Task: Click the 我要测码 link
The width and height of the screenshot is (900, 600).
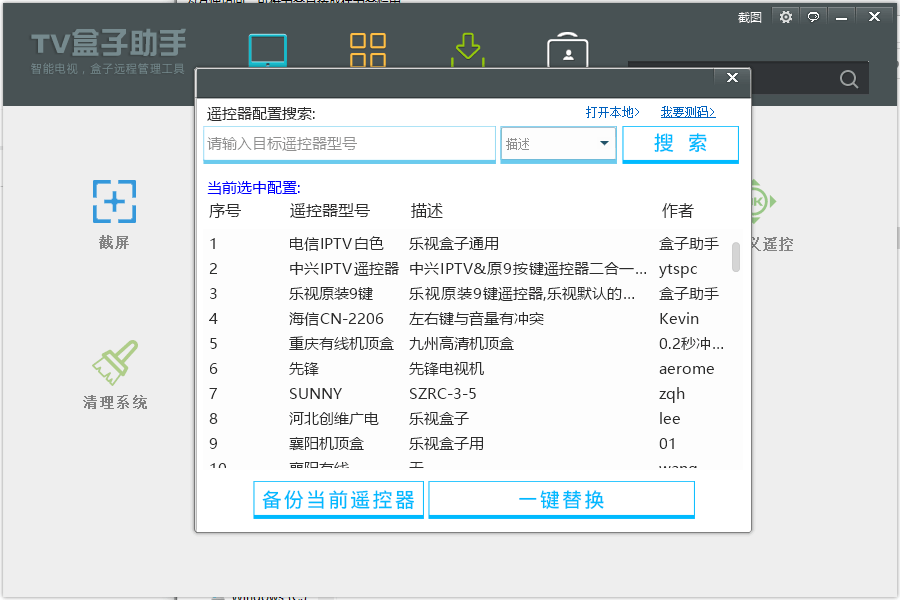Action: pos(688,112)
